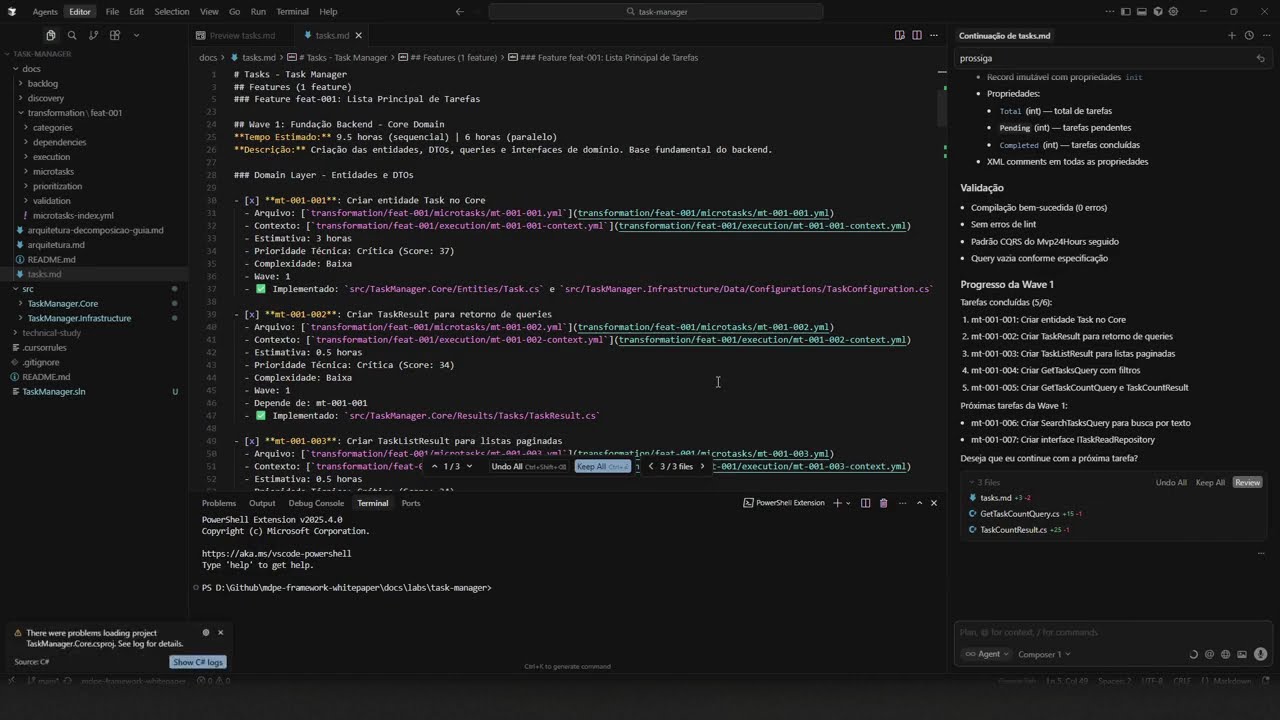The image size is (1280, 720).
Task: Kill the terminal with the trash icon
Action: pyautogui.click(x=883, y=503)
